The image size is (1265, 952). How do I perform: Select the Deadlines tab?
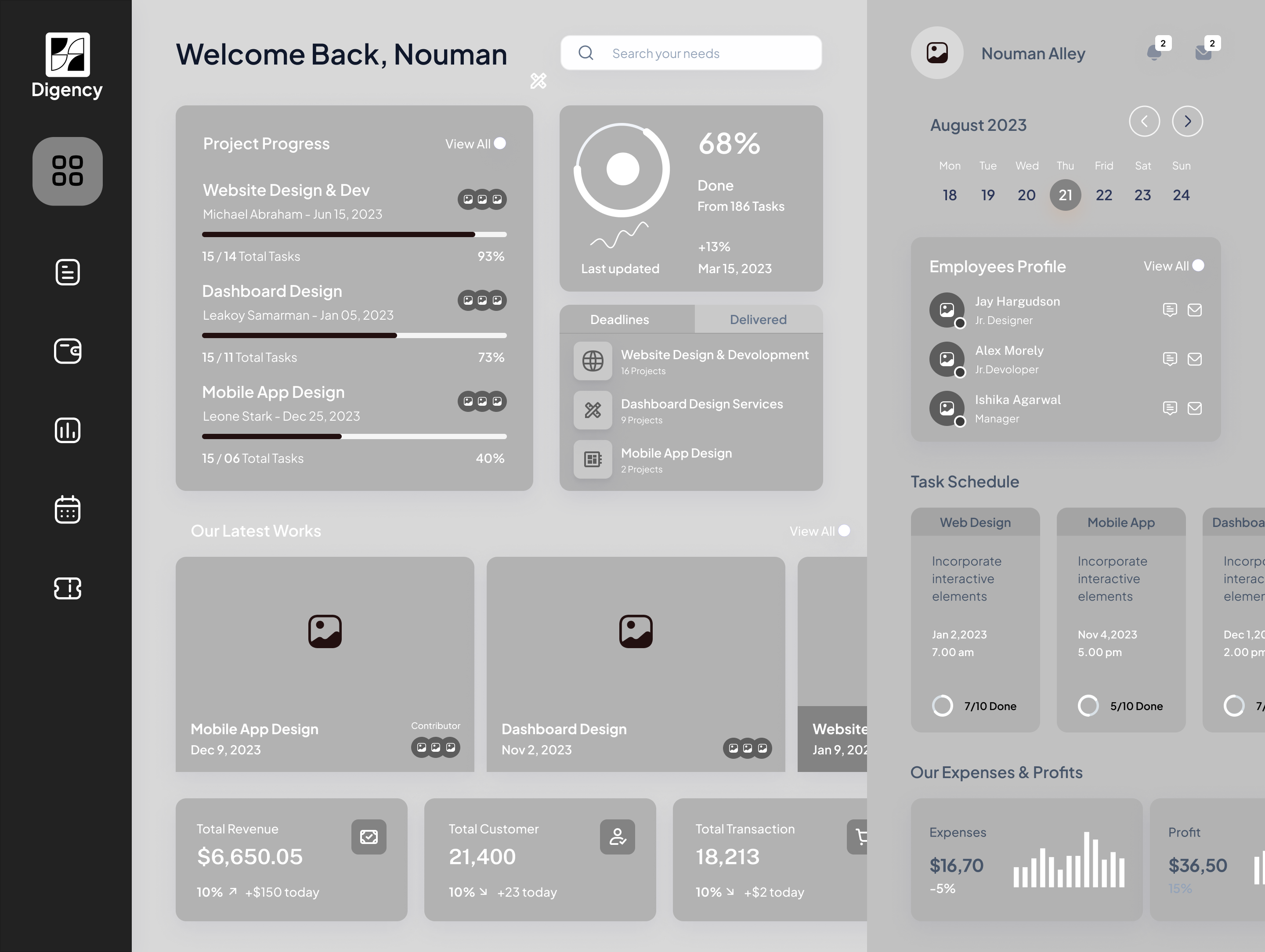tap(620, 319)
